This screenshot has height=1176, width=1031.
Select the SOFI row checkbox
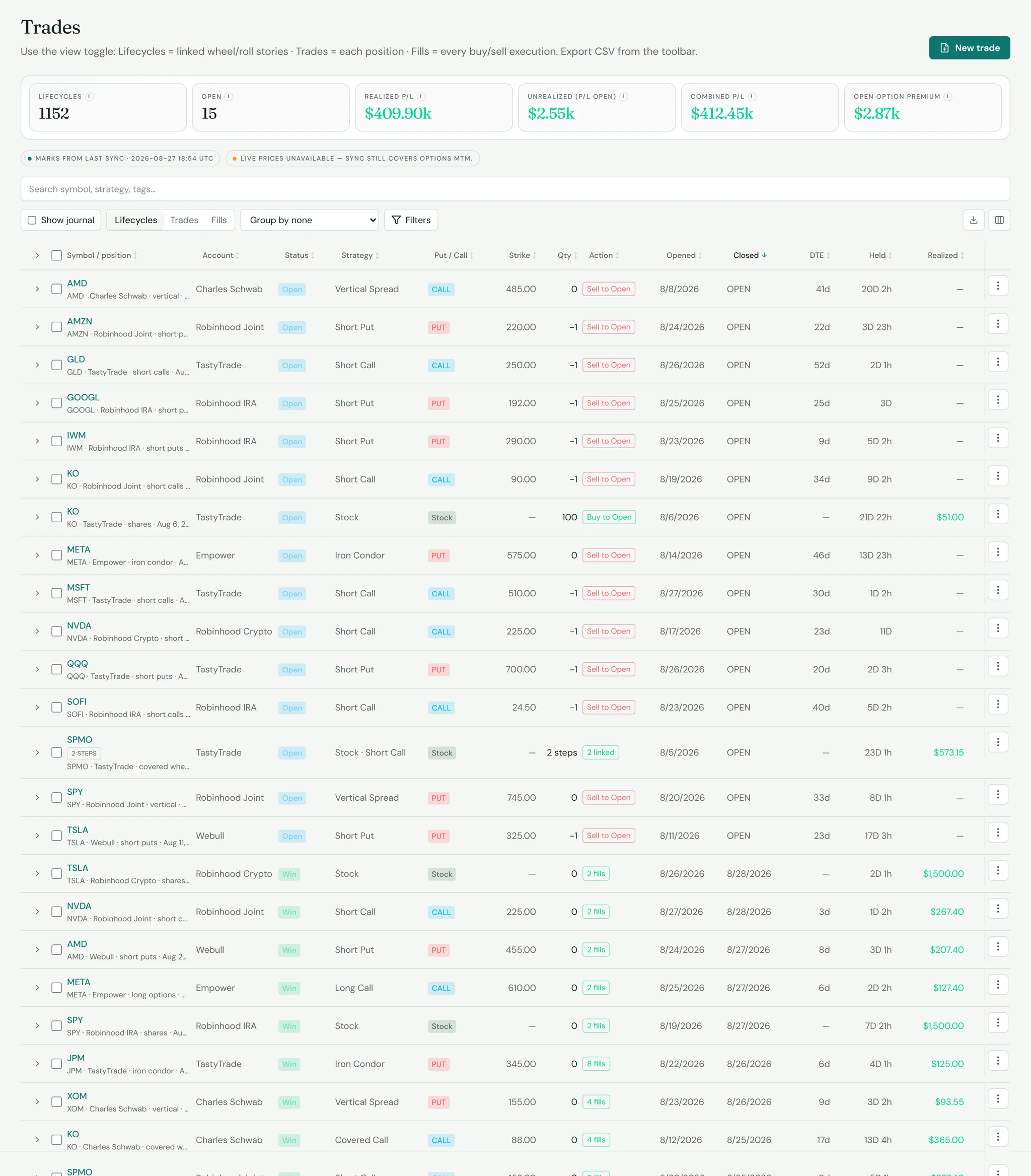pyautogui.click(x=56, y=707)
